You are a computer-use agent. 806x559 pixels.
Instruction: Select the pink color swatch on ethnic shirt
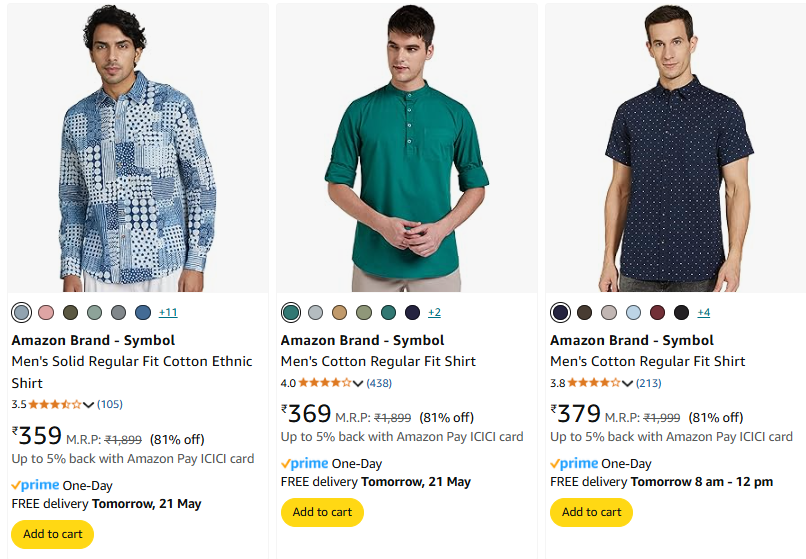tap(46, 313)
